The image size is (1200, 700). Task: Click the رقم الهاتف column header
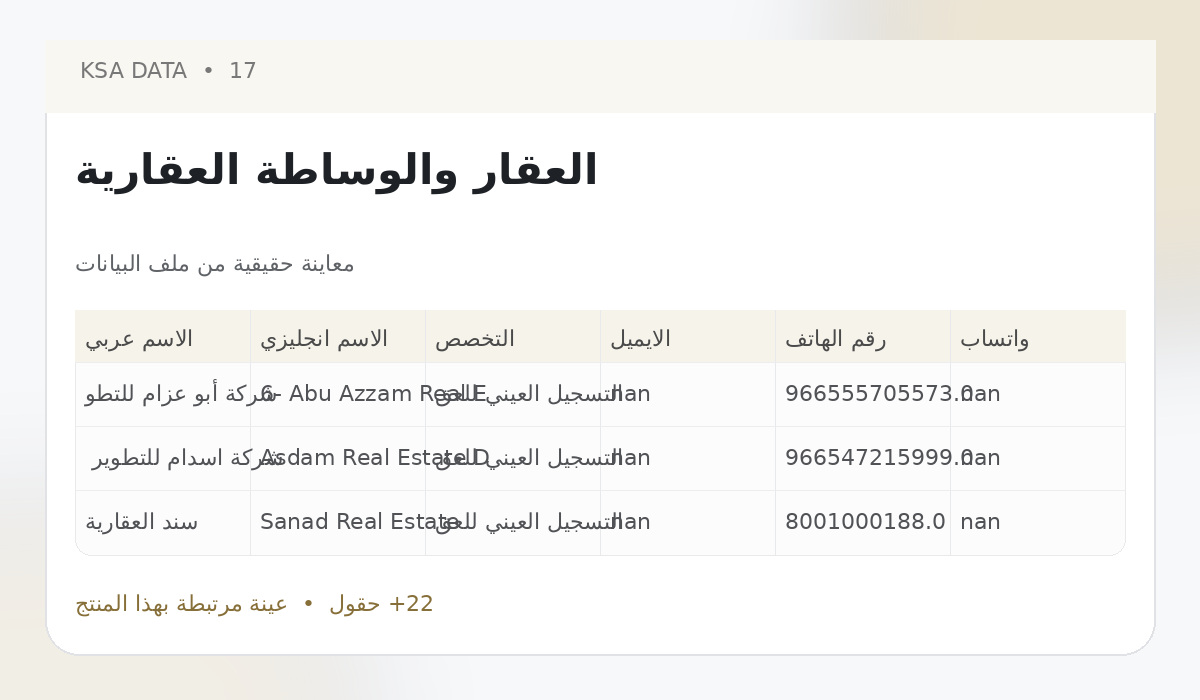click(x=836, y=339)
